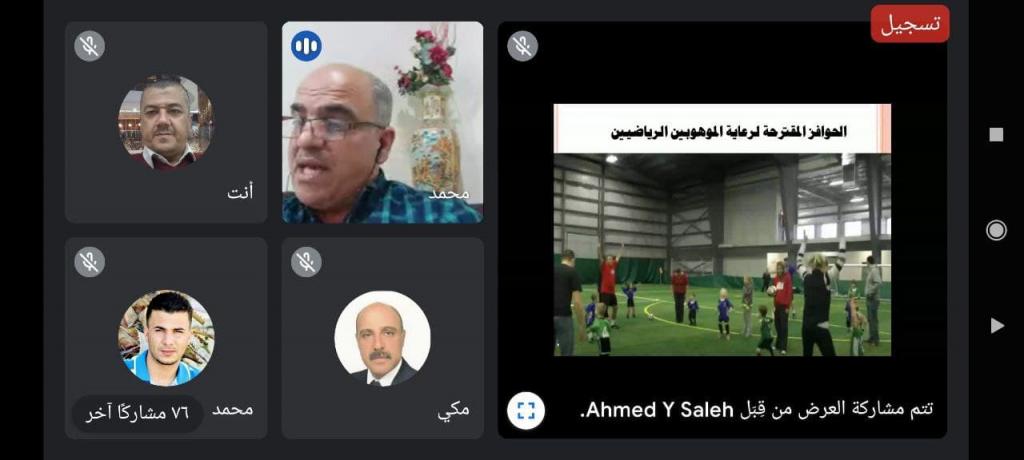Tap the shared slide with soccer field image
Viewport: 1024px width, 460px height.
722,230
